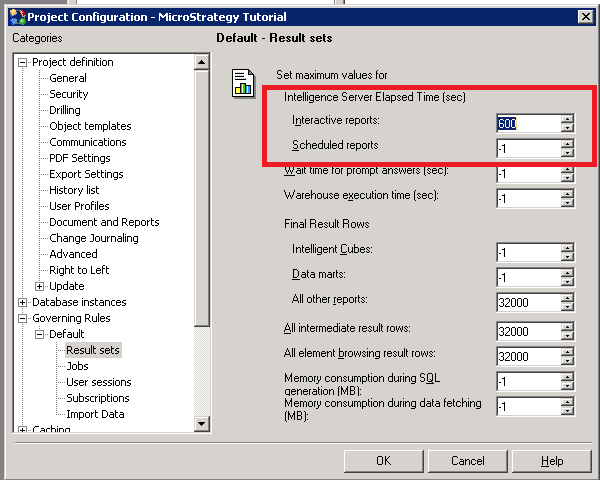This screenshot has height=480, width=600.
Task: Select Security category
Action: click(69, 94)
